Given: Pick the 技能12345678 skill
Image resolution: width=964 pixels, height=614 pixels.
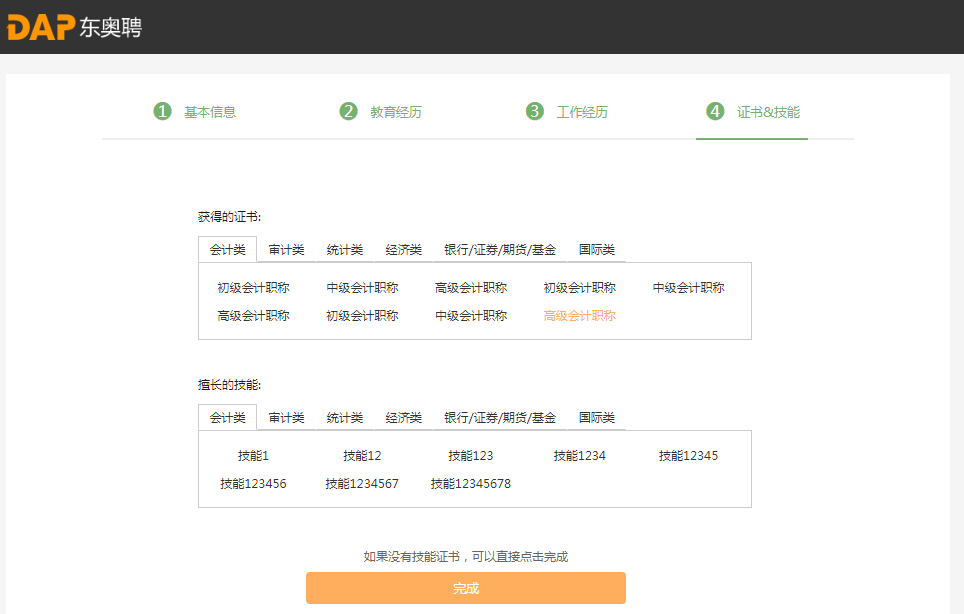Looking at the screenshot, I should point(470,484).
